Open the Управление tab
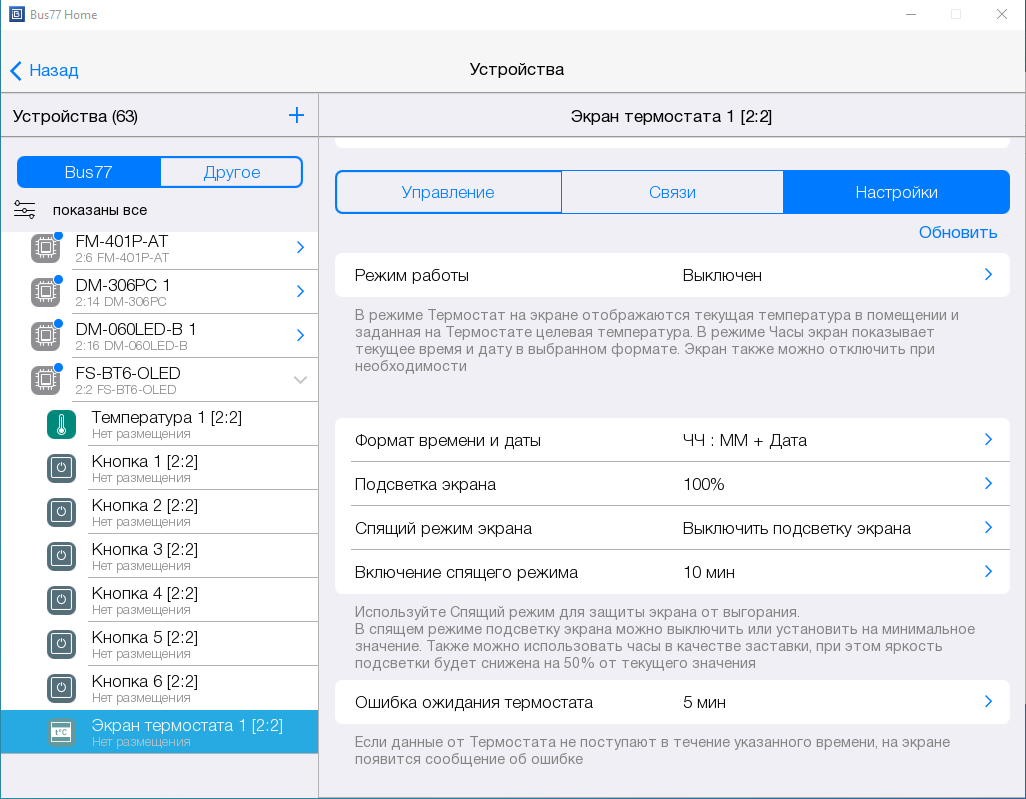1026x799 pixels. point(448,192)
